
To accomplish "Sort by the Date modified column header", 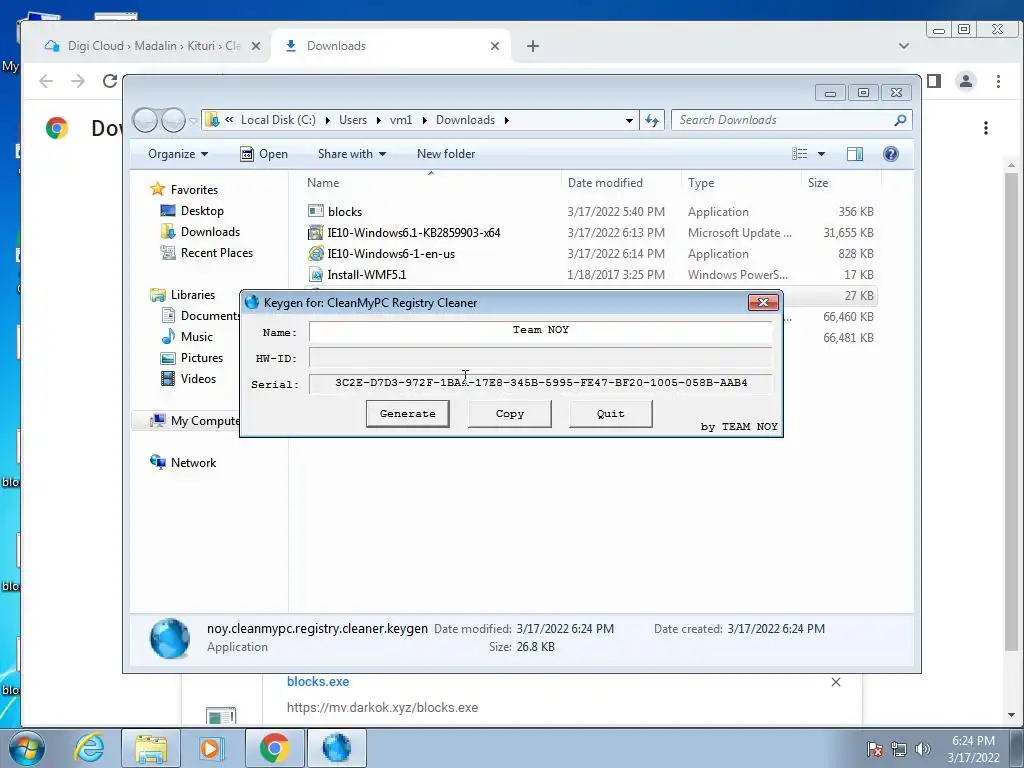I will 605,183.
